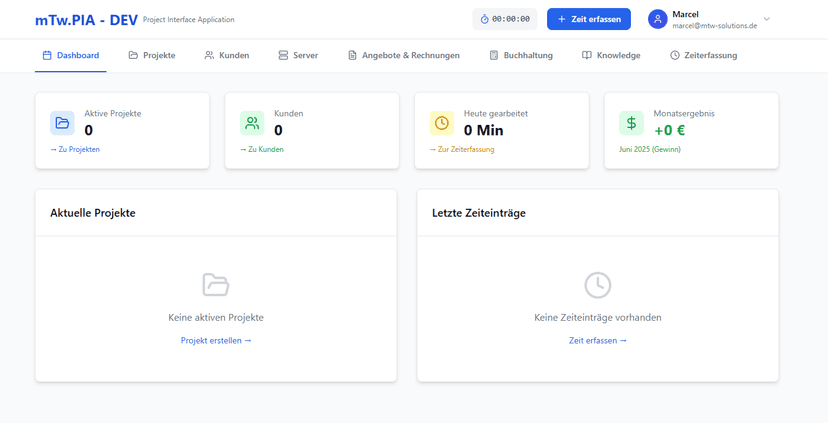Click the Heute gearbeitet label
The width and height of the screenshot is (828, 423).
(496, 114)
